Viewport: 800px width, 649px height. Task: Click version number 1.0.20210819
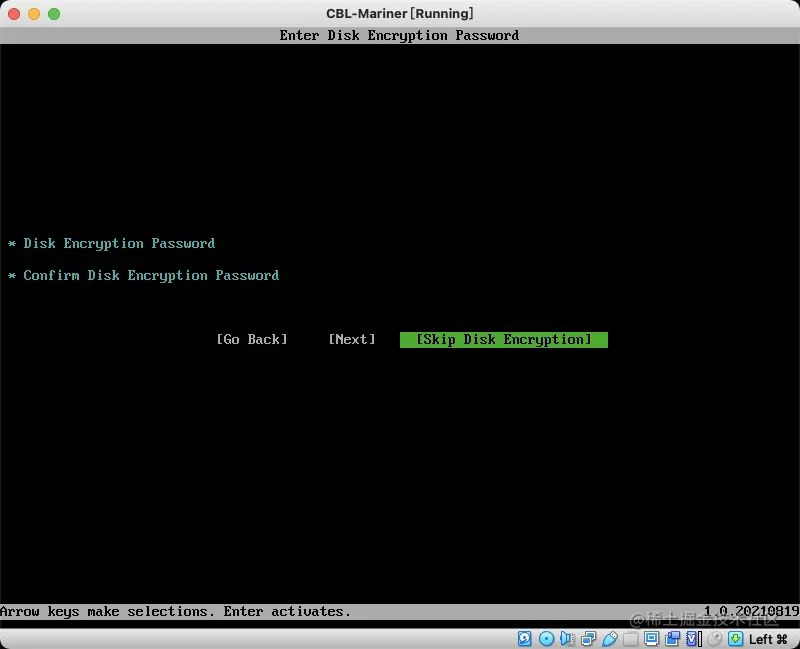751,611
